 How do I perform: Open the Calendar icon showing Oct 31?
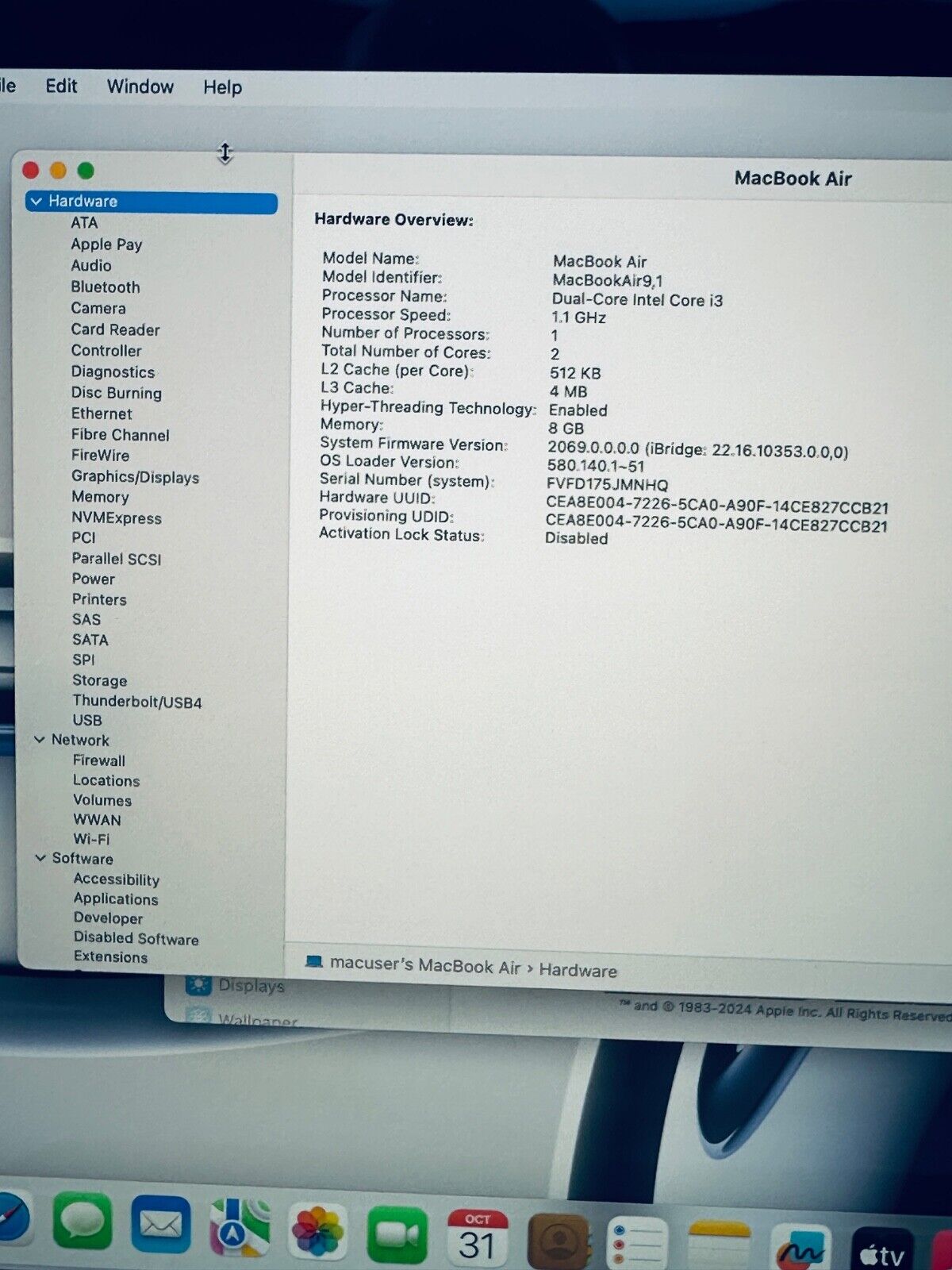tap(477, 1237)
